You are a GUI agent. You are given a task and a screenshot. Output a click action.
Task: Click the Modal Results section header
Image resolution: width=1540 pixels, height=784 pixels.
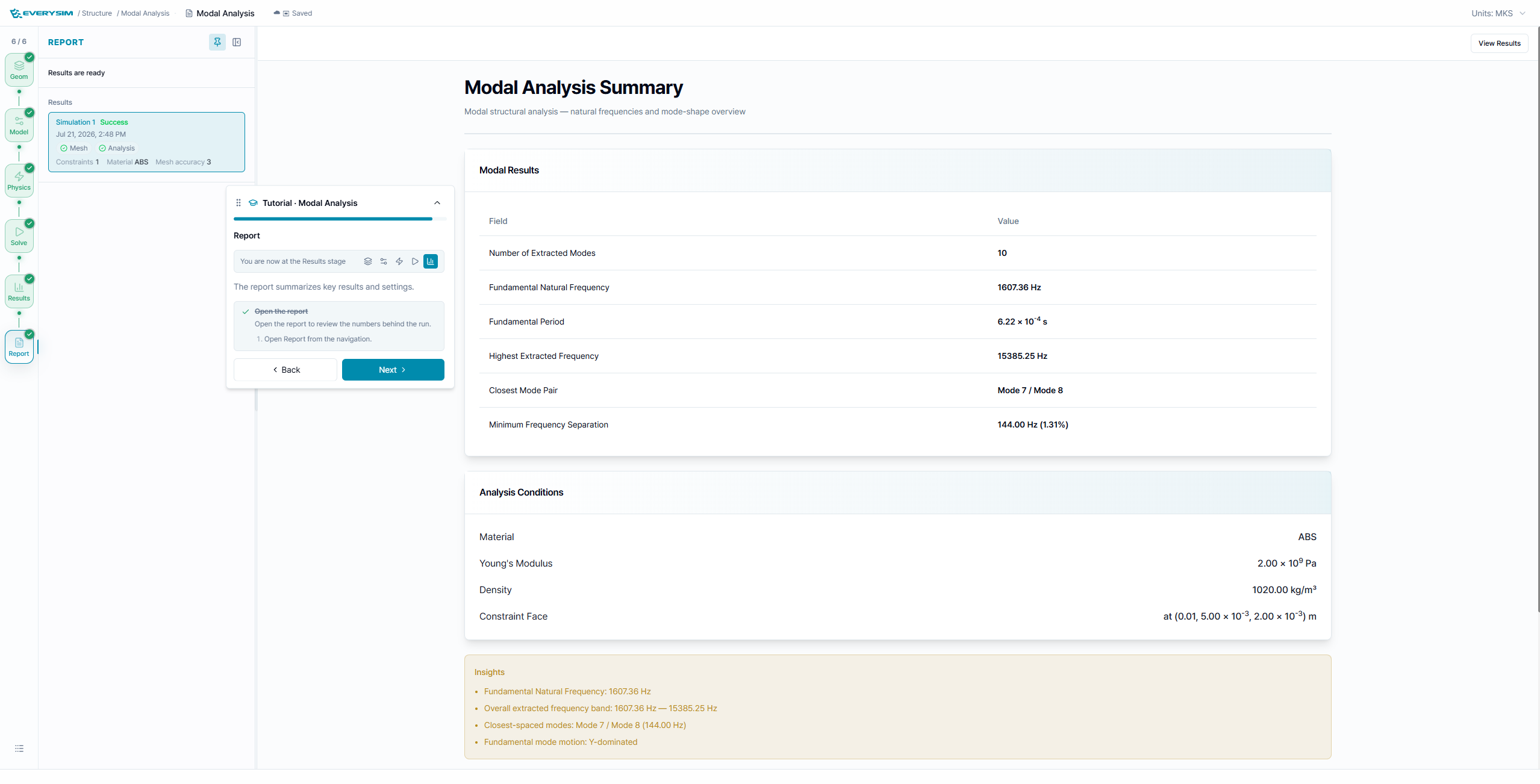pyautogui.click(x=897, y=170)
